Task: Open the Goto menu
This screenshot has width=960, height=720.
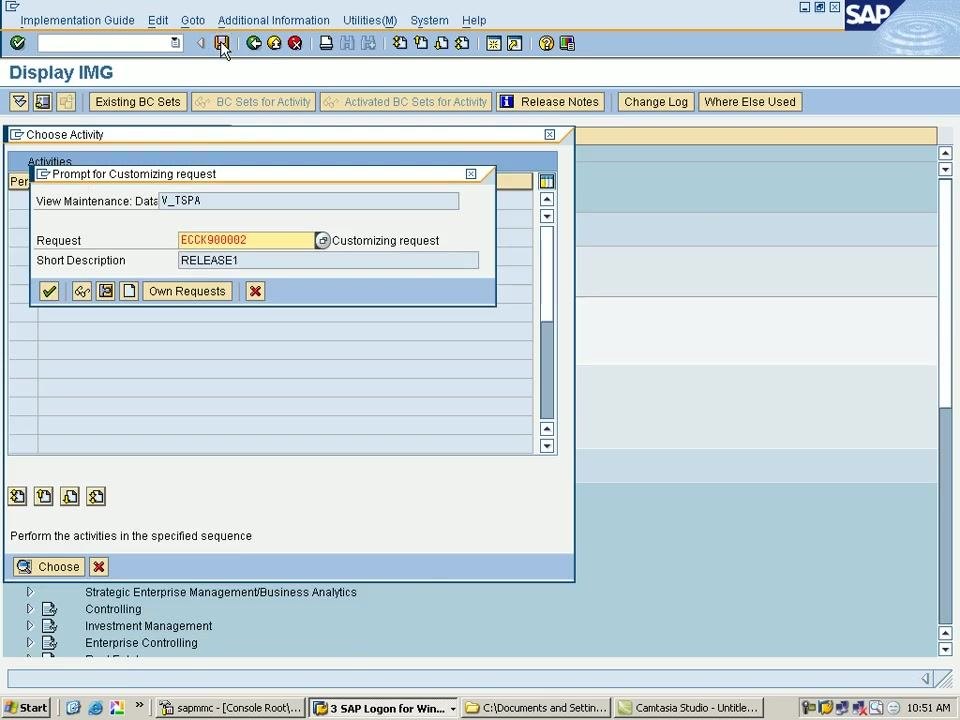Action: (193, 20)
